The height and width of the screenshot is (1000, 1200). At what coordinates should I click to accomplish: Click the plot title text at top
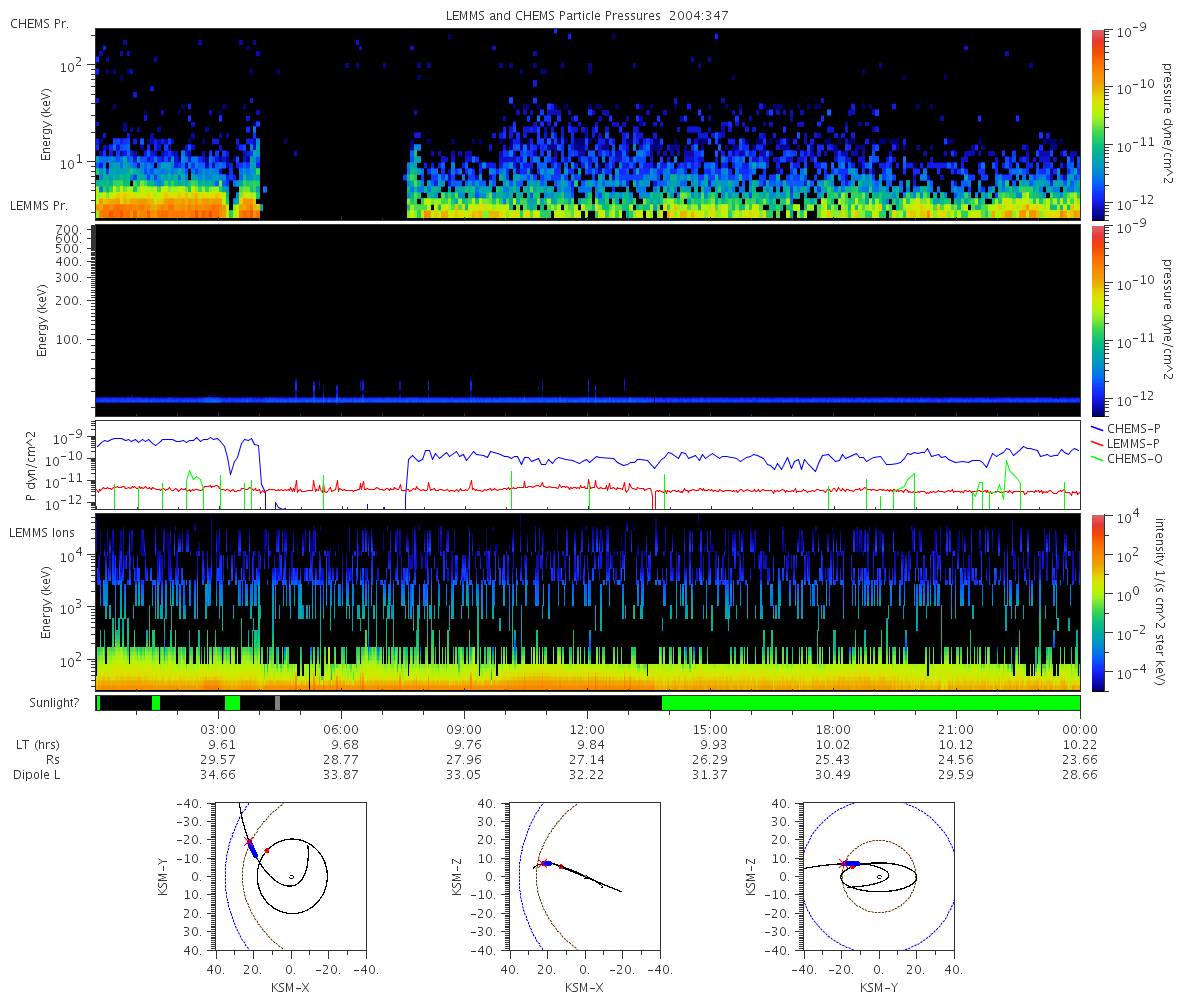(588, 17)
